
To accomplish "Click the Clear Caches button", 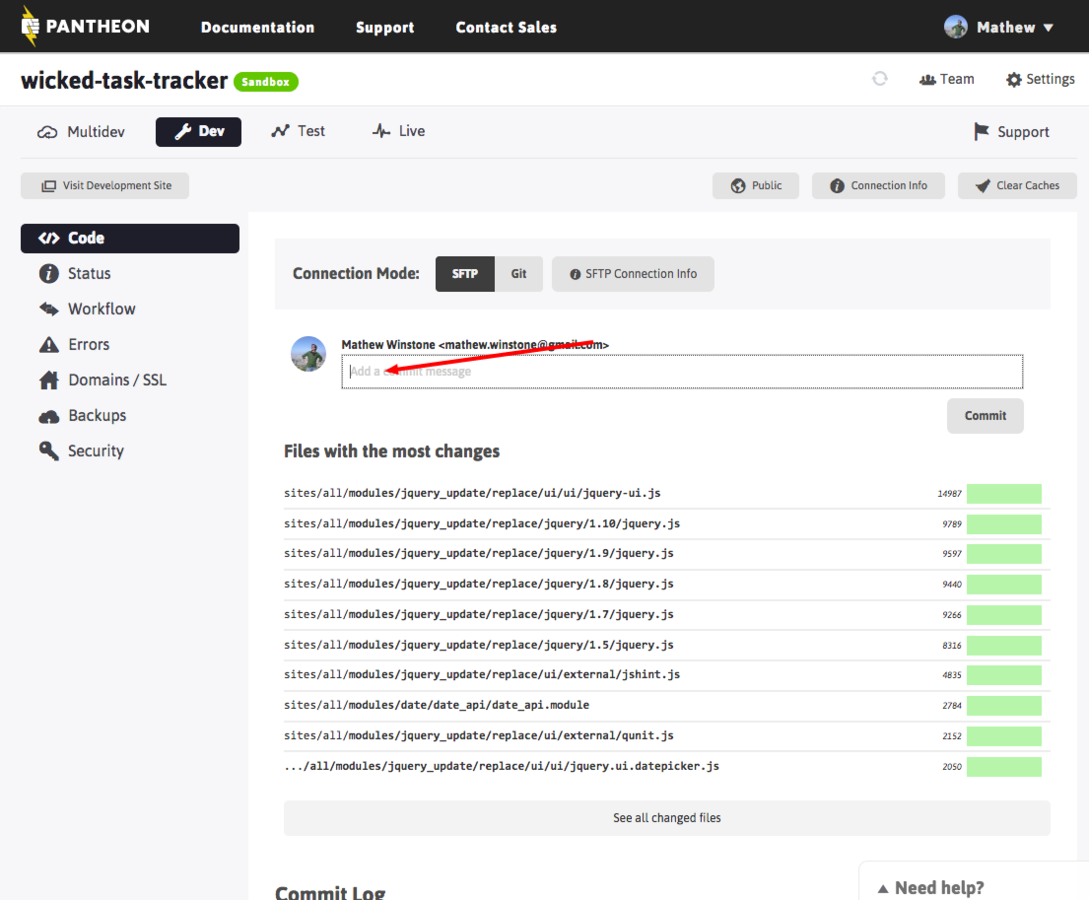I will point(1017,185).
